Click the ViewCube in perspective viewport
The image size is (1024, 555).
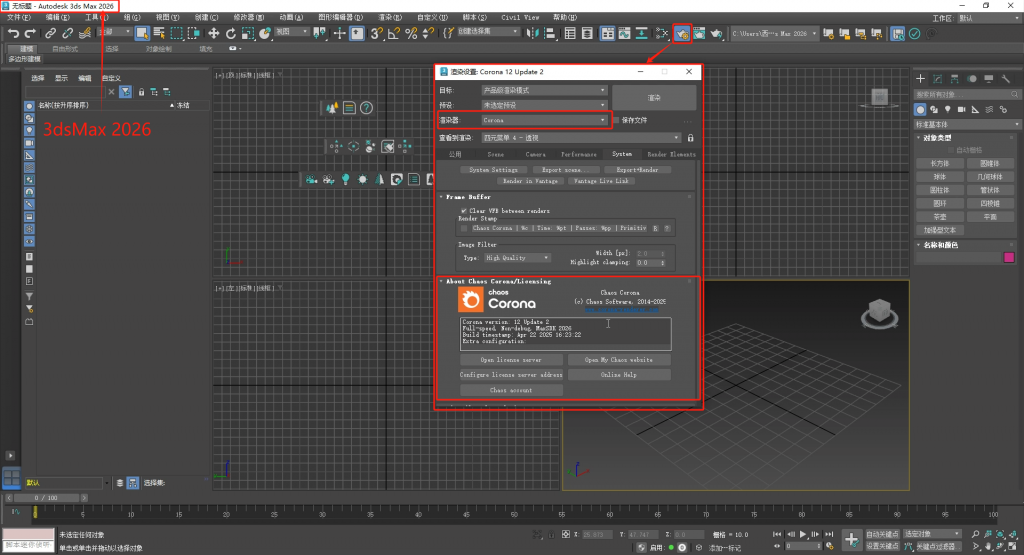tap(879, 313)
